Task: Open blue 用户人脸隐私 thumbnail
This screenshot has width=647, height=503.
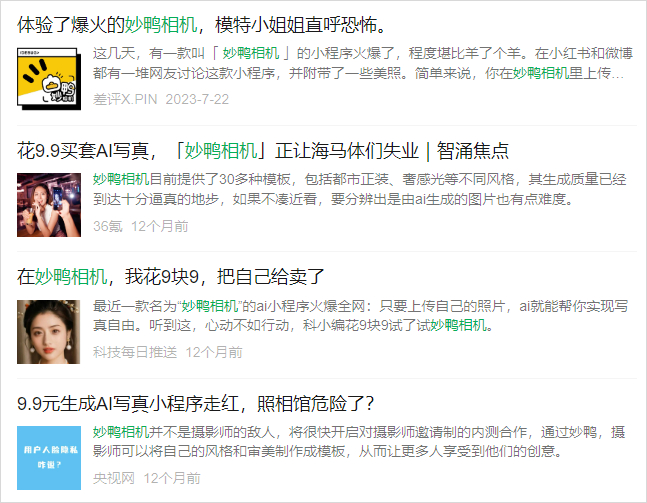Action: (49, 458)
